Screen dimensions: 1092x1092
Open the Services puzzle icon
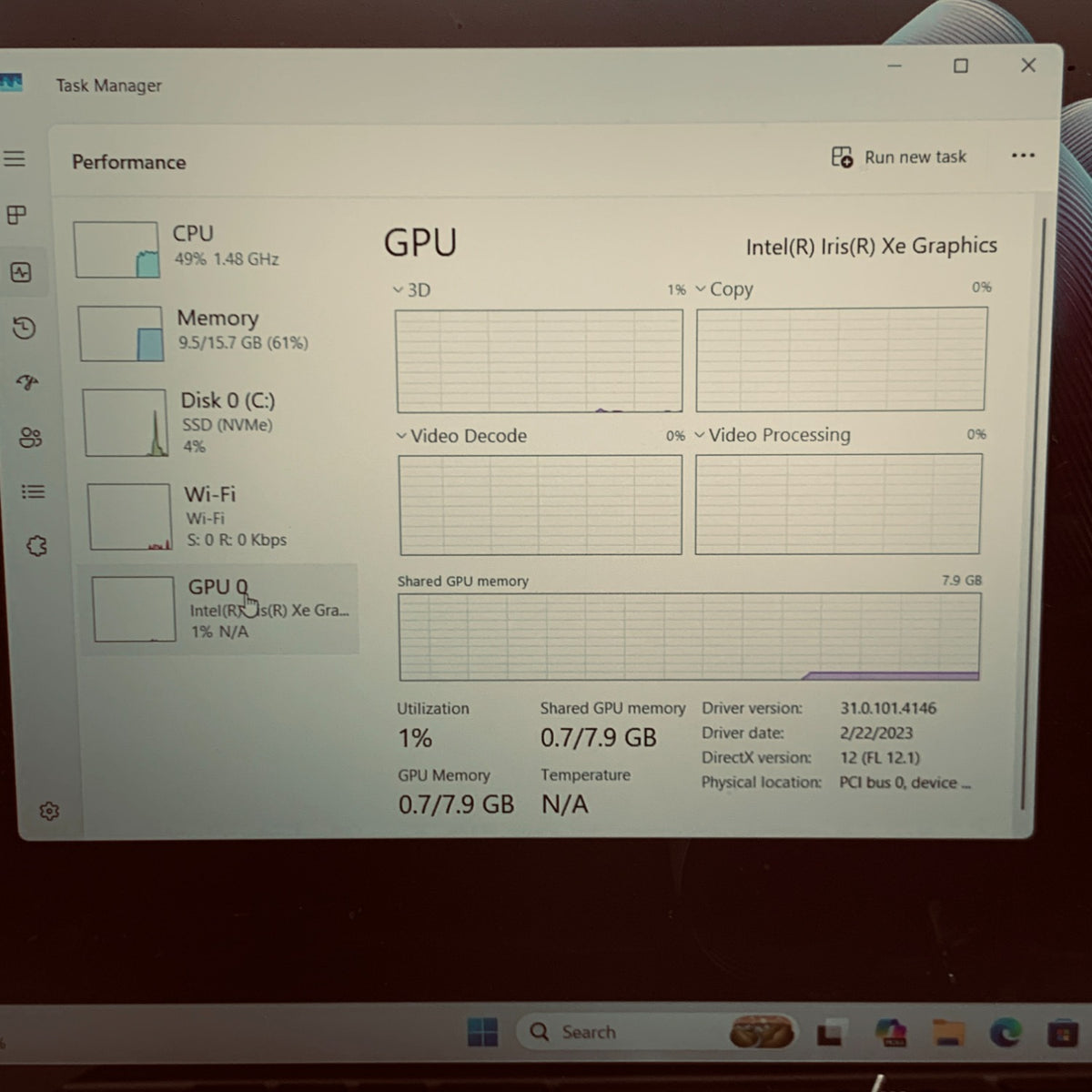pos(36,546)
